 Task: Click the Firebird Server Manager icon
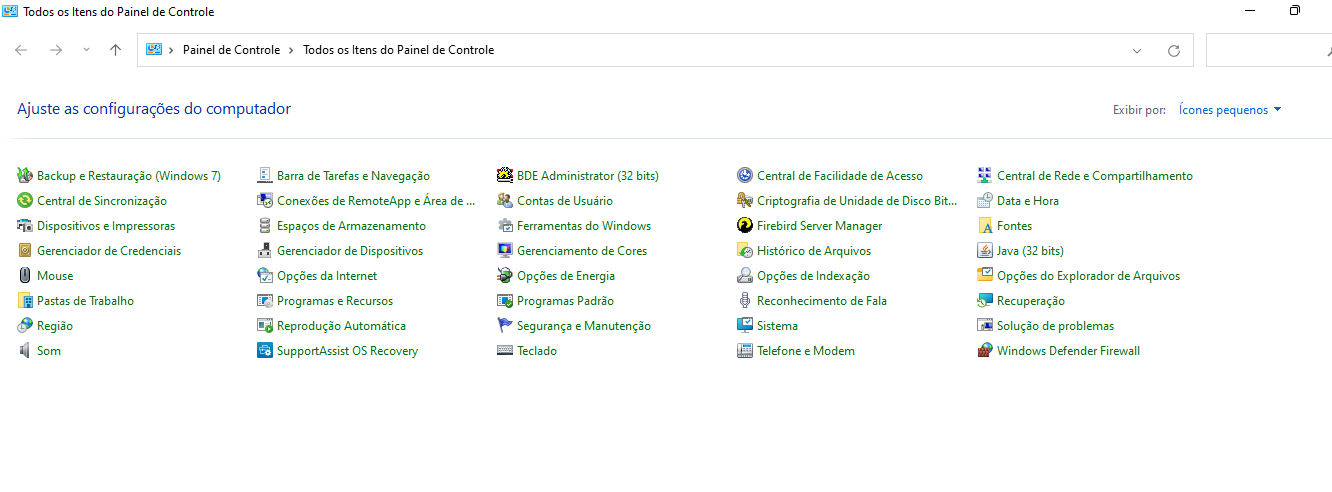pyautogui.click(x=745, y=226)
